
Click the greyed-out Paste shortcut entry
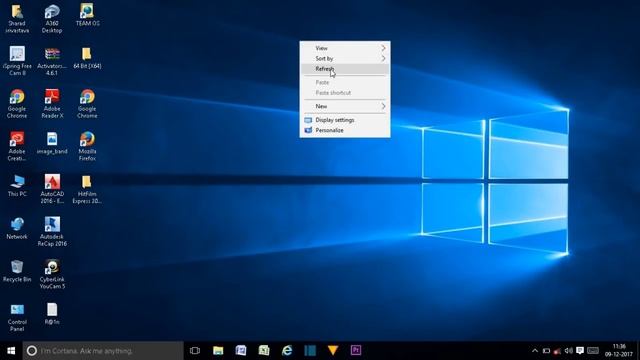pos(345,93)
